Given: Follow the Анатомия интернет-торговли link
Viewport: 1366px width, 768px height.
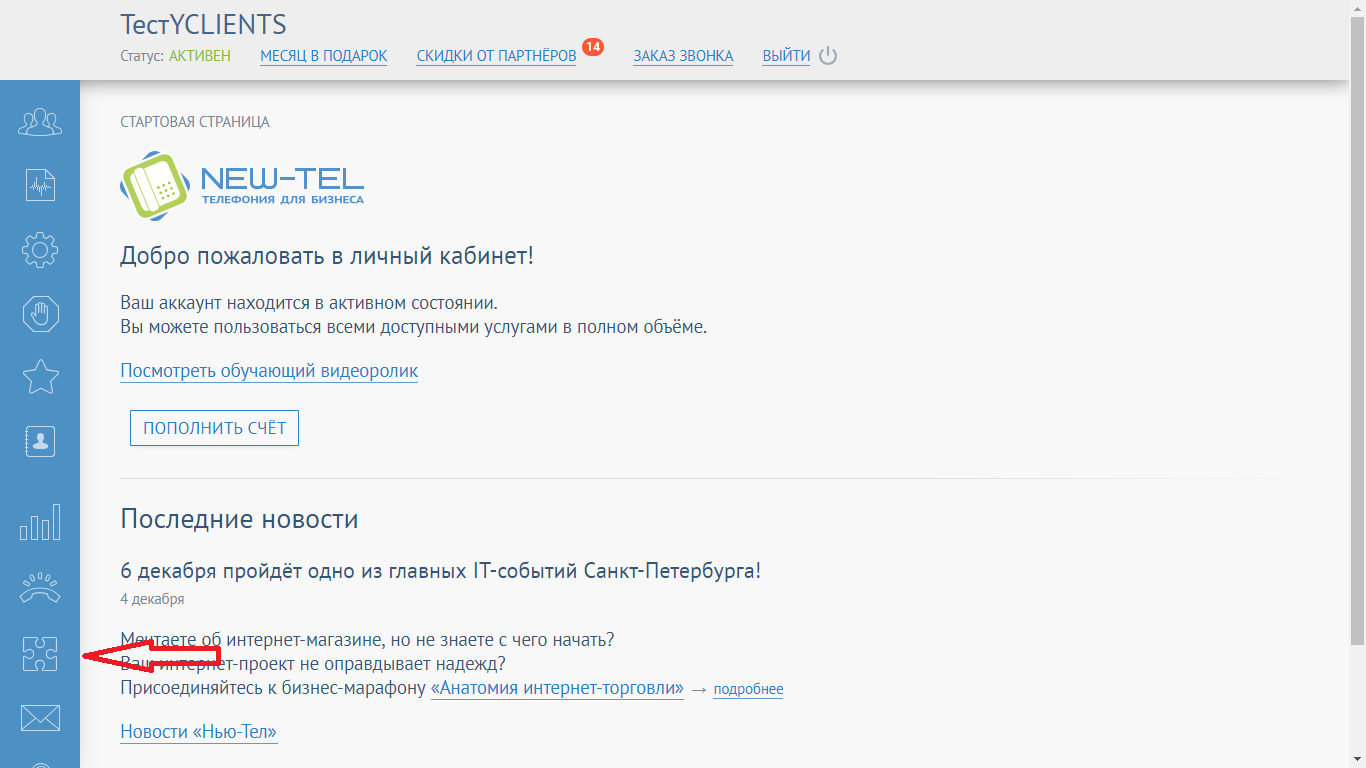Looking at the screenshot, I should click(557, 688).
